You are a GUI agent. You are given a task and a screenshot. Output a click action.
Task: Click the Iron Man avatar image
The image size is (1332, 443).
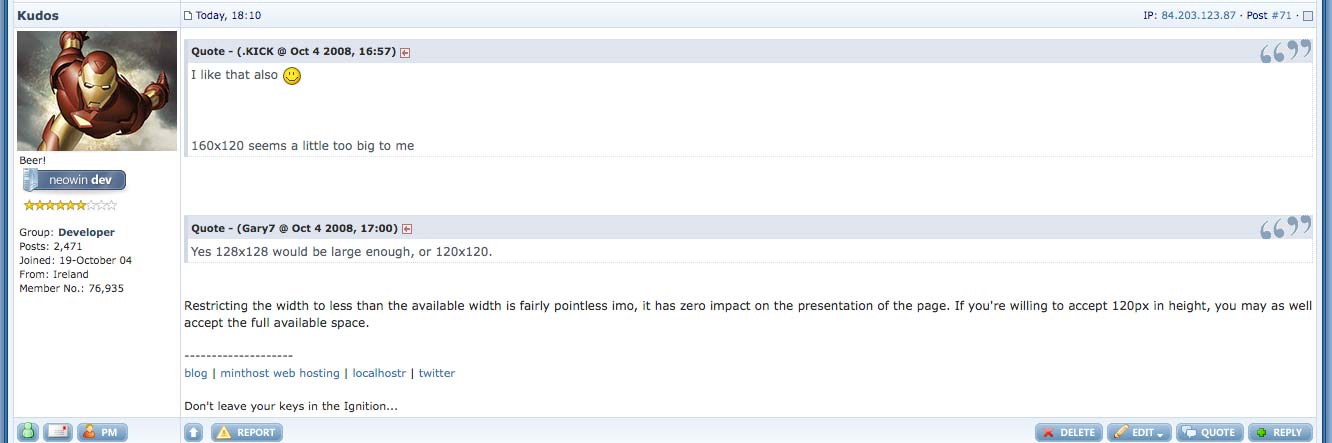pos(97,91)
